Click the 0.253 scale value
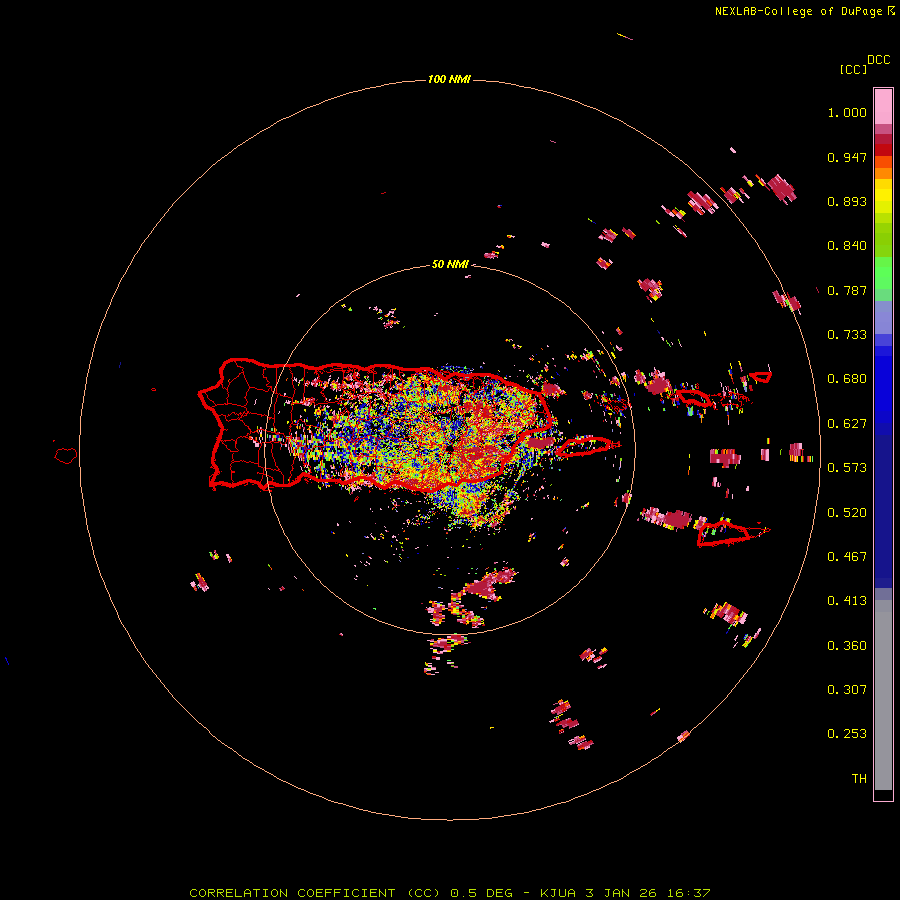This screenshot has width=900, height=900. pyautogui.click(x=847, y=734)
